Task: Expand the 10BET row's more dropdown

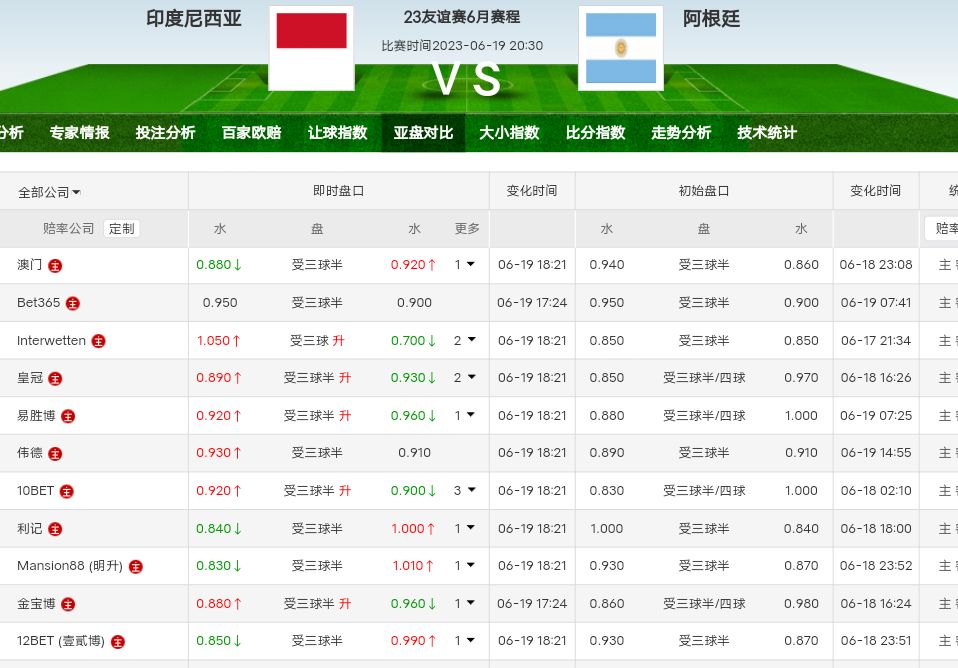Action: point(465,490)
